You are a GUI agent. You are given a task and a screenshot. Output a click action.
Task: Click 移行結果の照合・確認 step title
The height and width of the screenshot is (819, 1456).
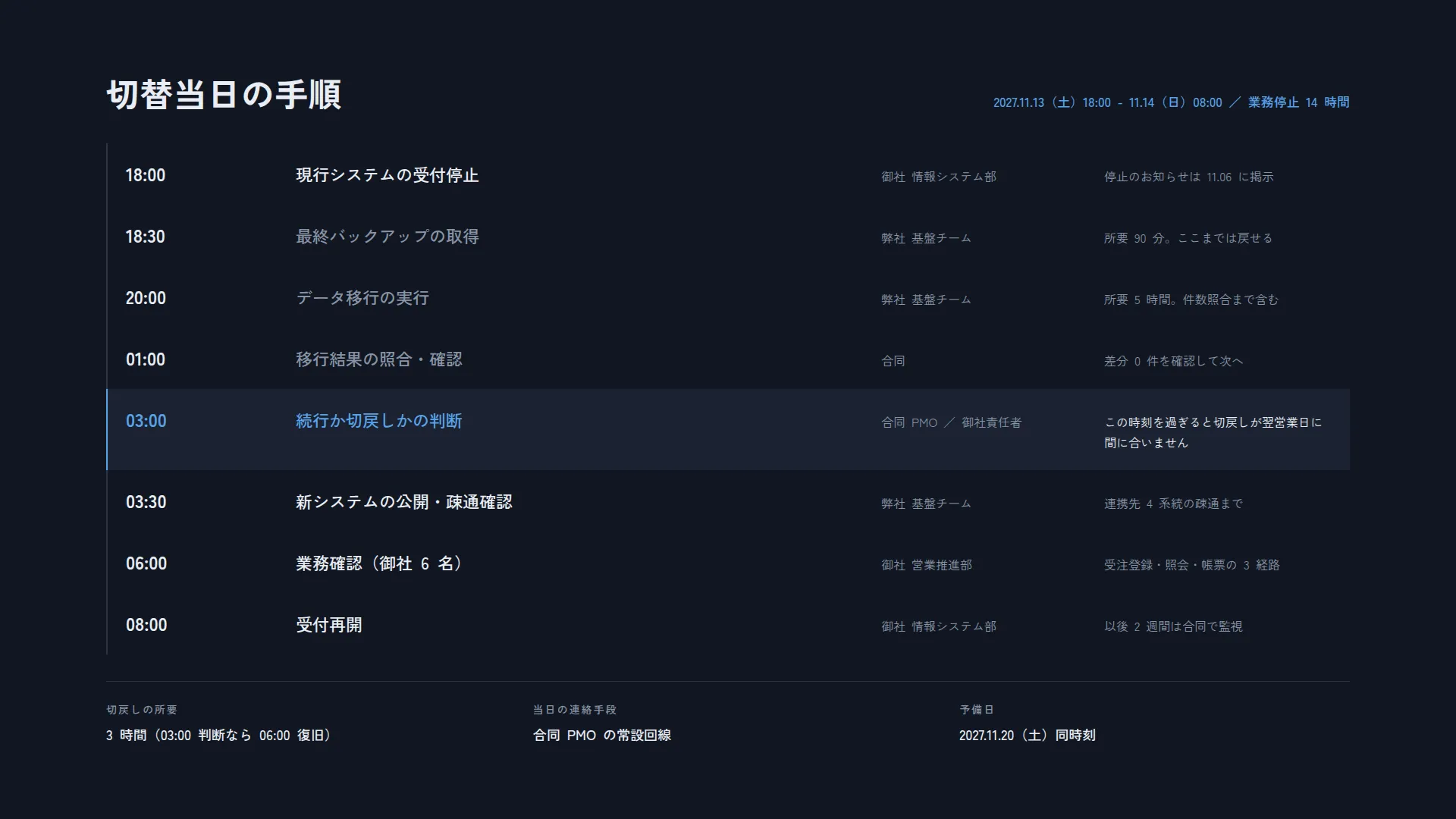tap(378, 359)
